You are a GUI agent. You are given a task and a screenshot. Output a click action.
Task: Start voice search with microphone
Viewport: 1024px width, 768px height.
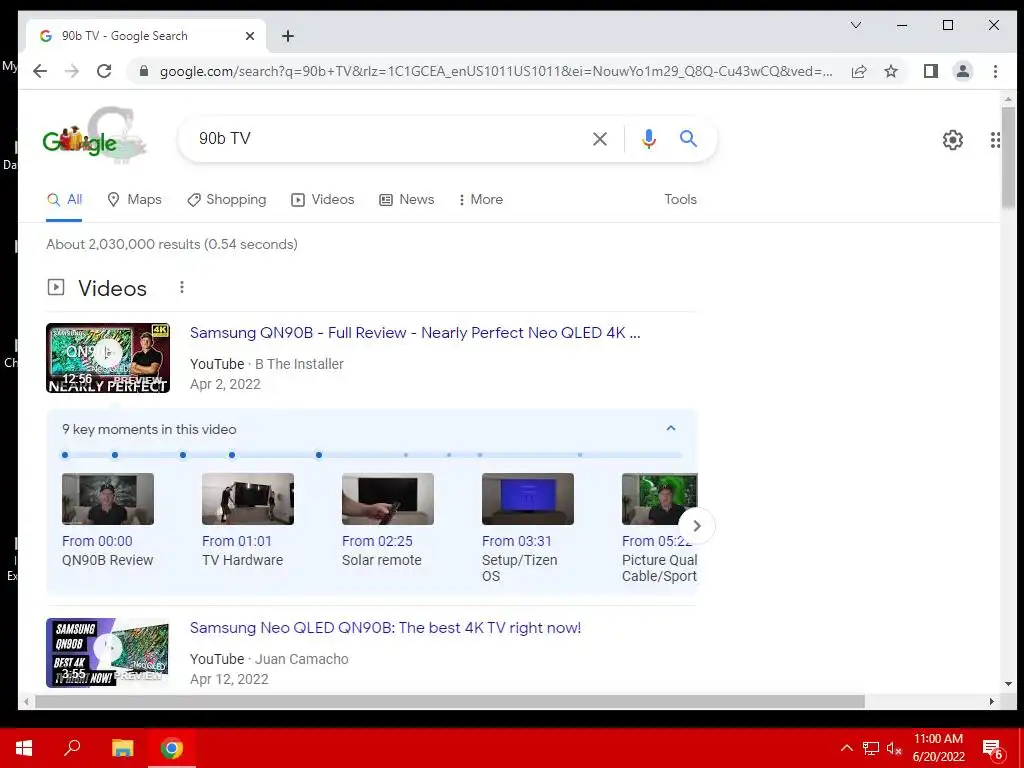point(648,138)
